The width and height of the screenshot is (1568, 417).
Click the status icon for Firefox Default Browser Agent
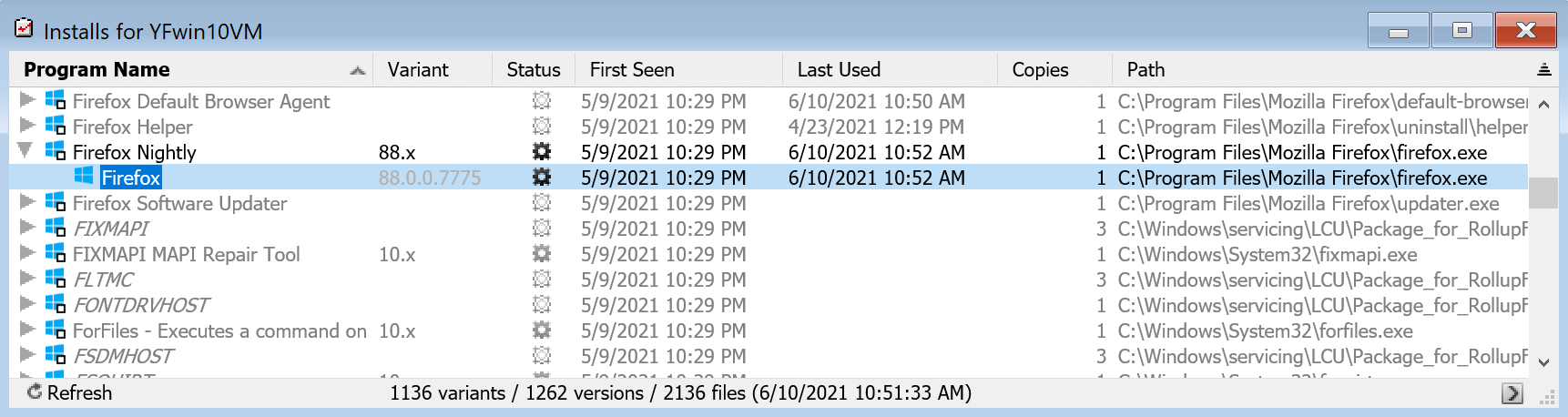point(542,101)
